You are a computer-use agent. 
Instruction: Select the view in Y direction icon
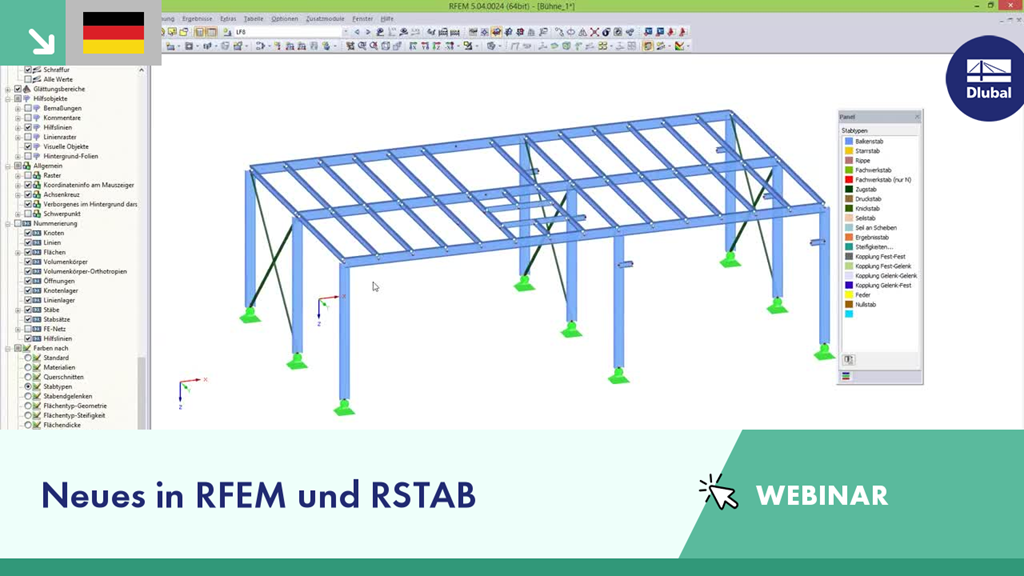pyautogui.click(x=425, y=46)
